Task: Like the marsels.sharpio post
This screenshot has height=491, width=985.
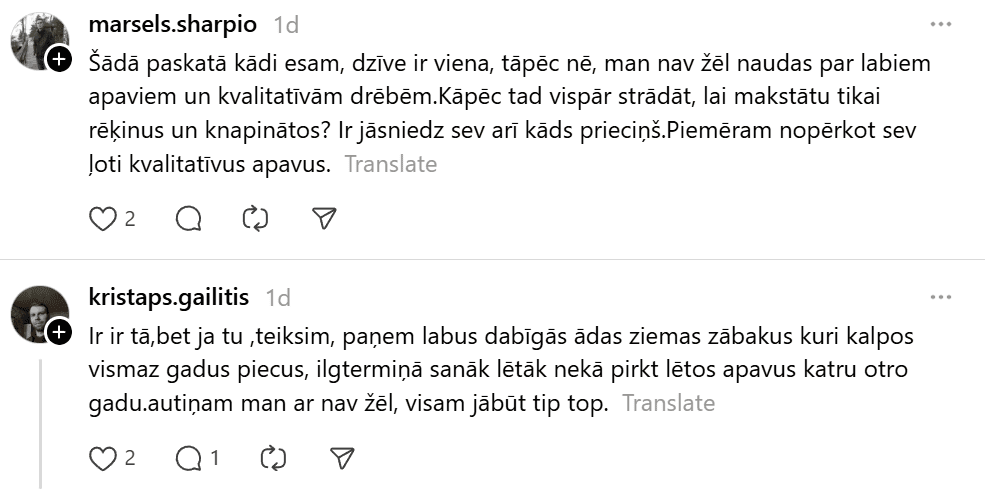Action: (103, 219)
